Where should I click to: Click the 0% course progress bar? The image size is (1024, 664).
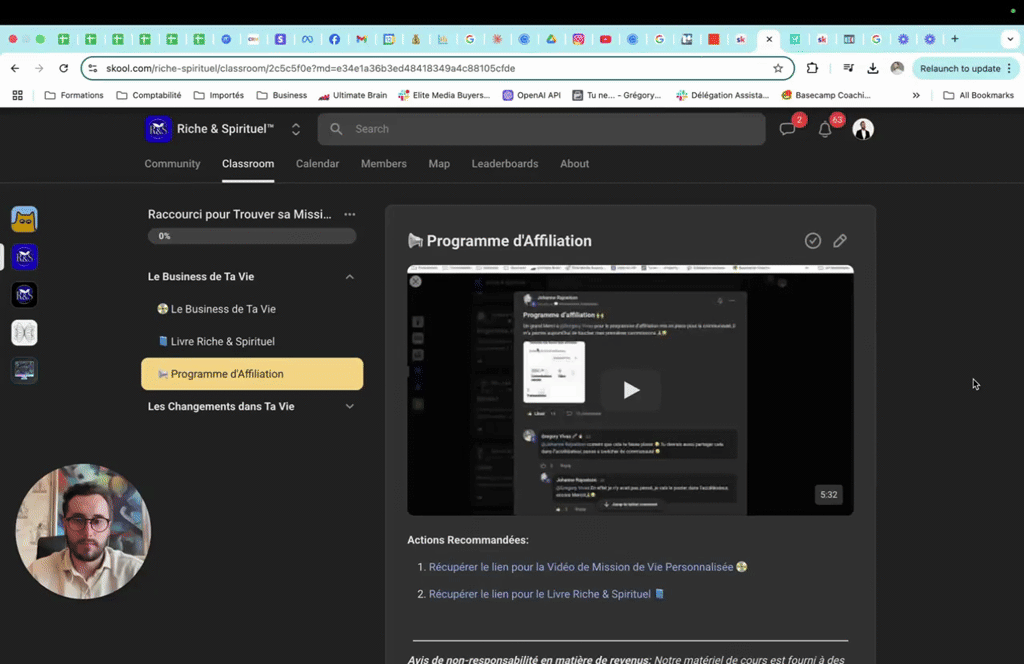(x=252, y=236)
